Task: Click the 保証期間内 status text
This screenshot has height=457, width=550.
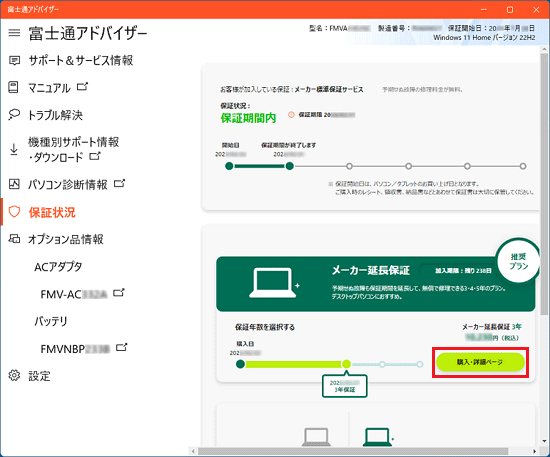Action: click(248, 118)
